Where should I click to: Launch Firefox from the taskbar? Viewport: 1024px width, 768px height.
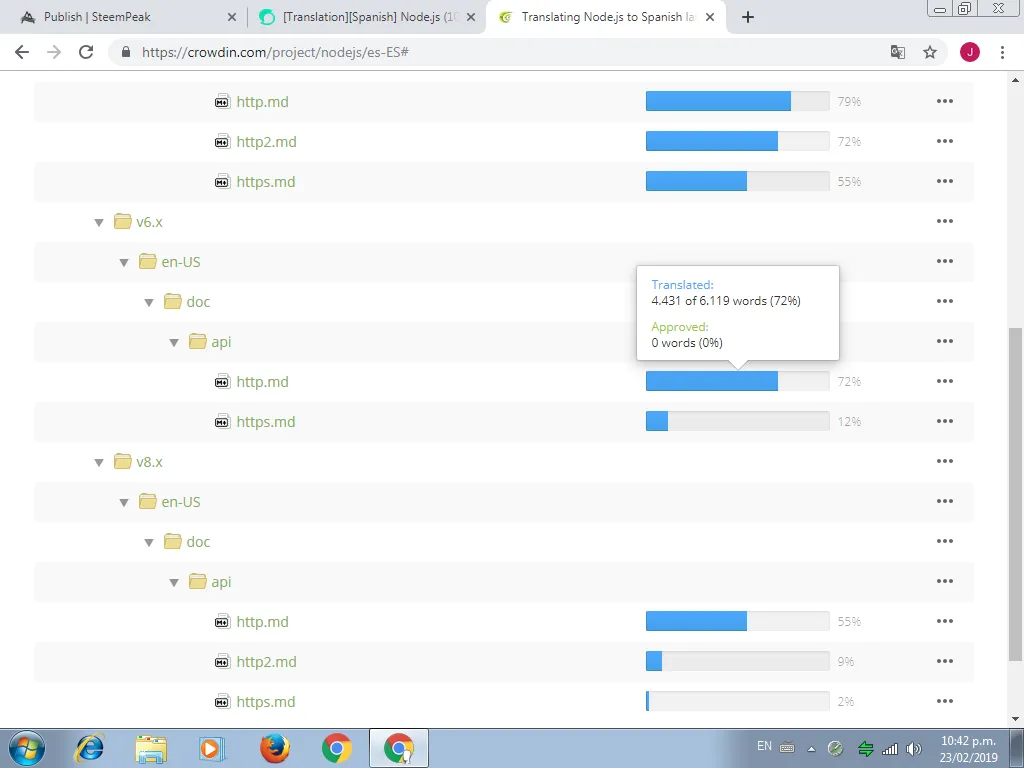(274, 748)
